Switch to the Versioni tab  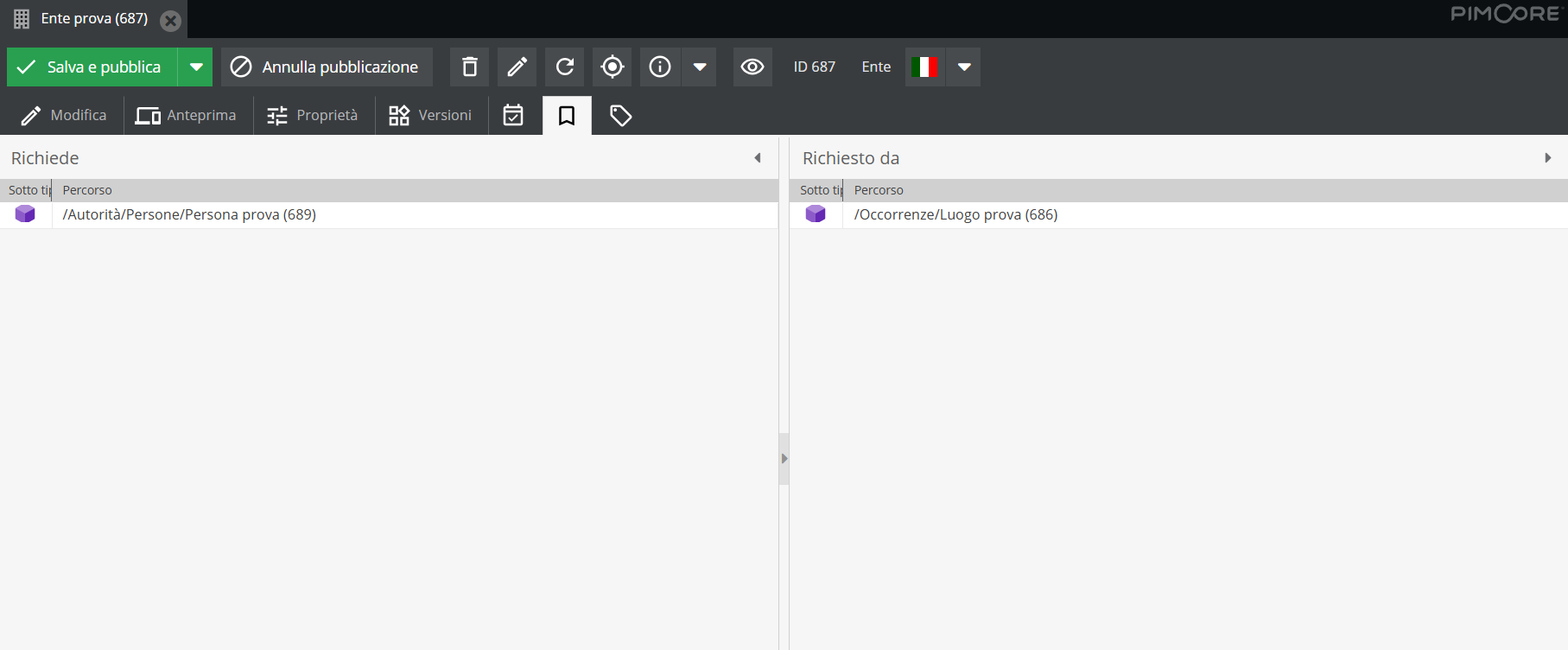(430, 115)
